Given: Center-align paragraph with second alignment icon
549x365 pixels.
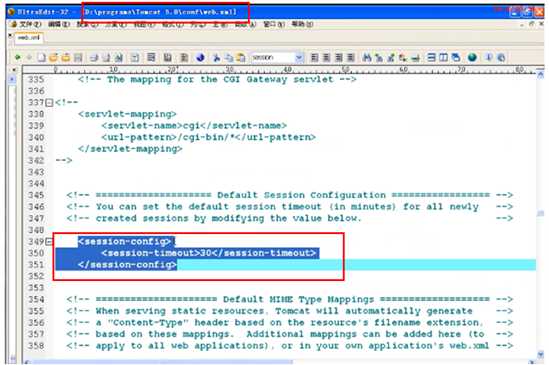Looking at the screenshot, I should point(326,57).
